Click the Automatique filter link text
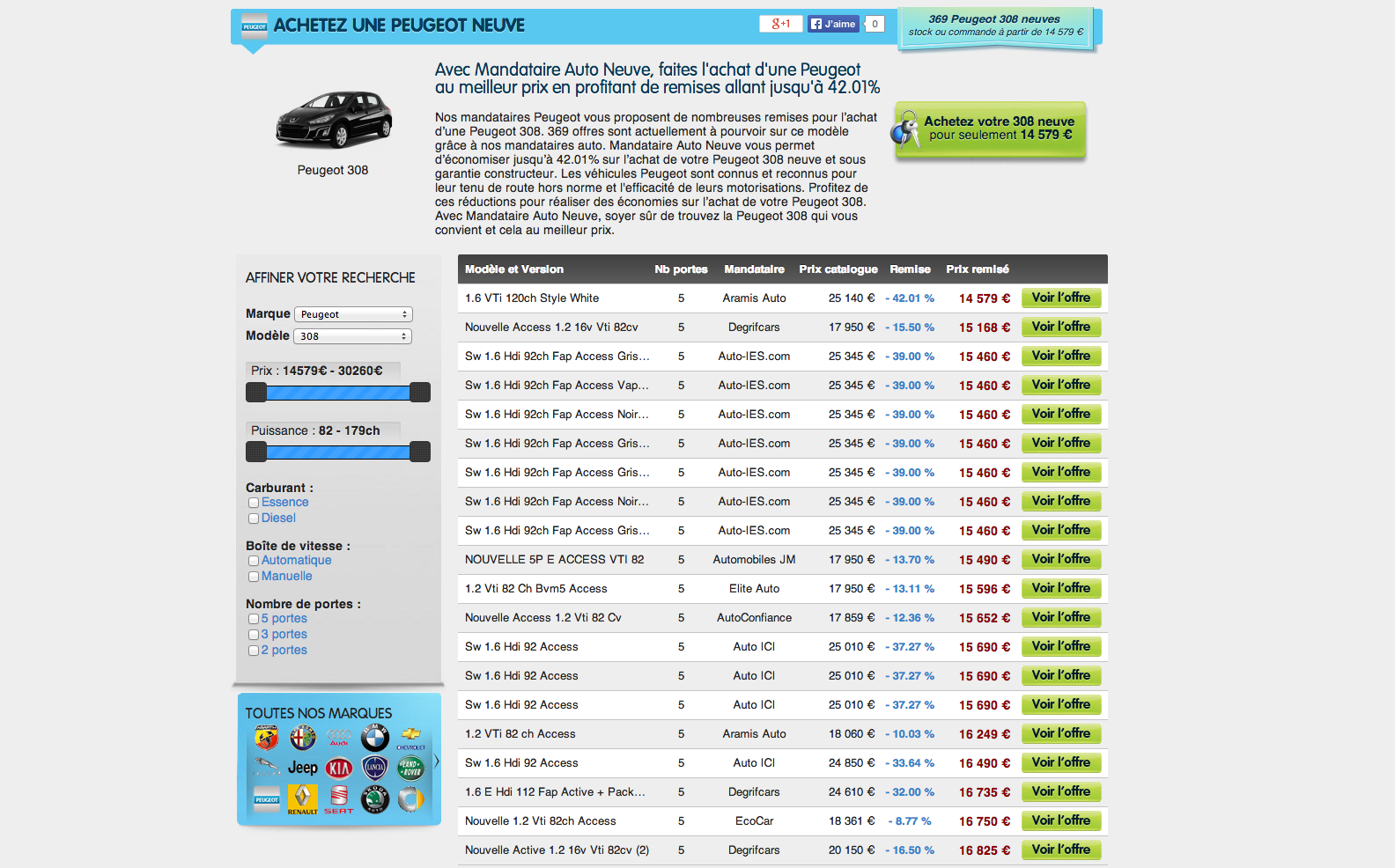This screenshot has width=1395, height=868. point(296,561)
